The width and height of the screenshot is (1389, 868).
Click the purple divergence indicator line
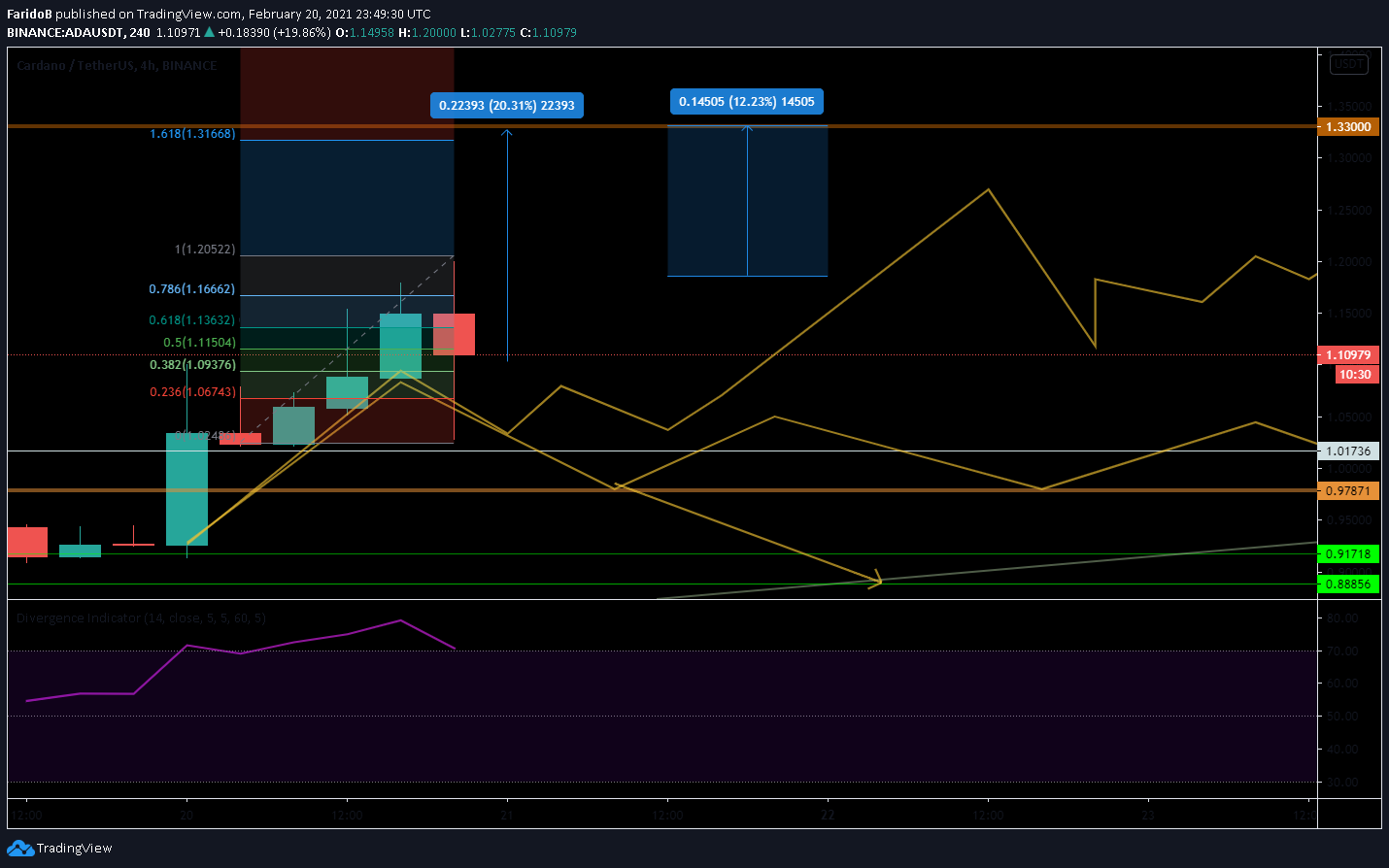coord(293,642)
